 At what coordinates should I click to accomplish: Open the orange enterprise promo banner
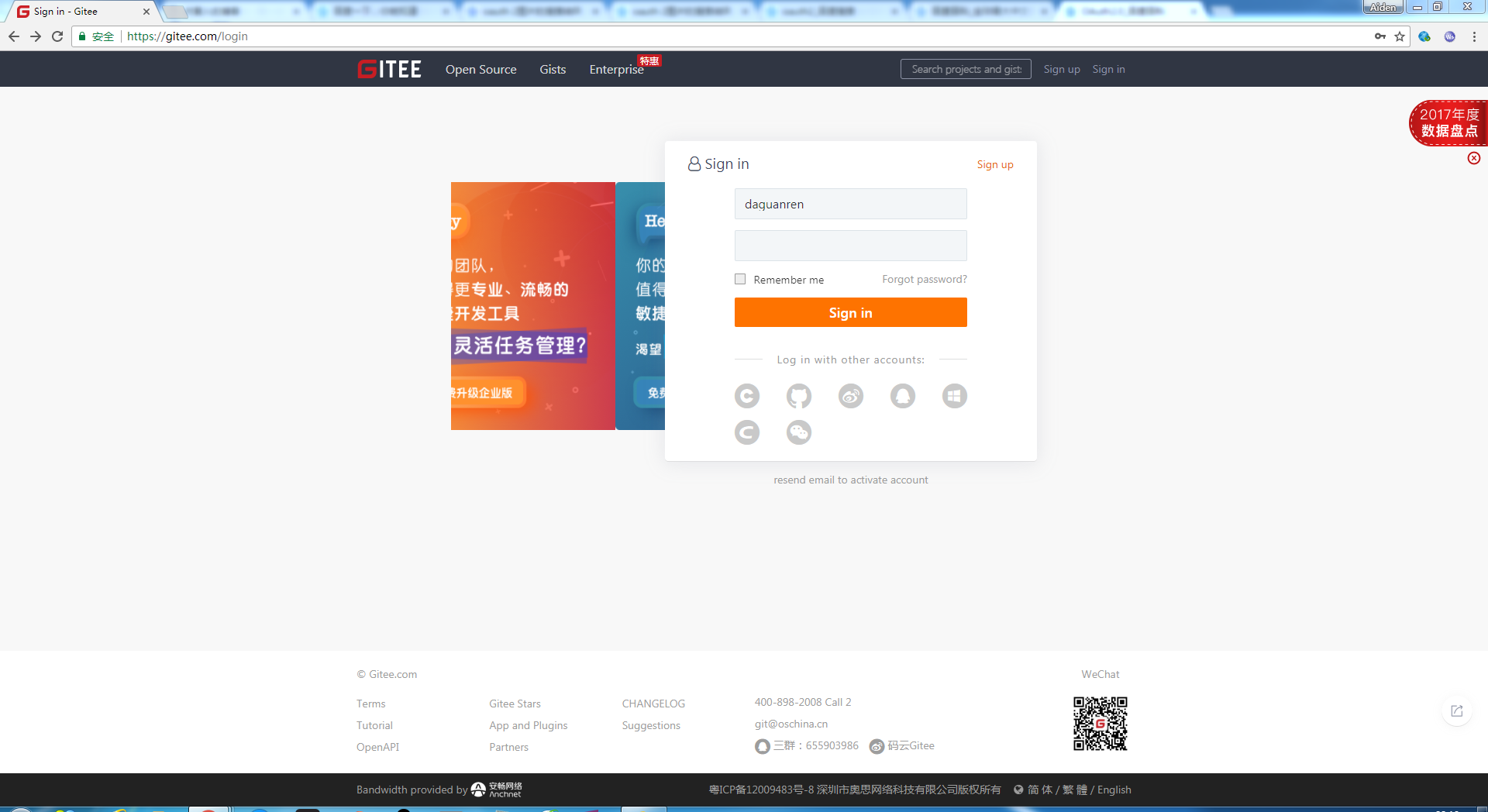(533, 306)
